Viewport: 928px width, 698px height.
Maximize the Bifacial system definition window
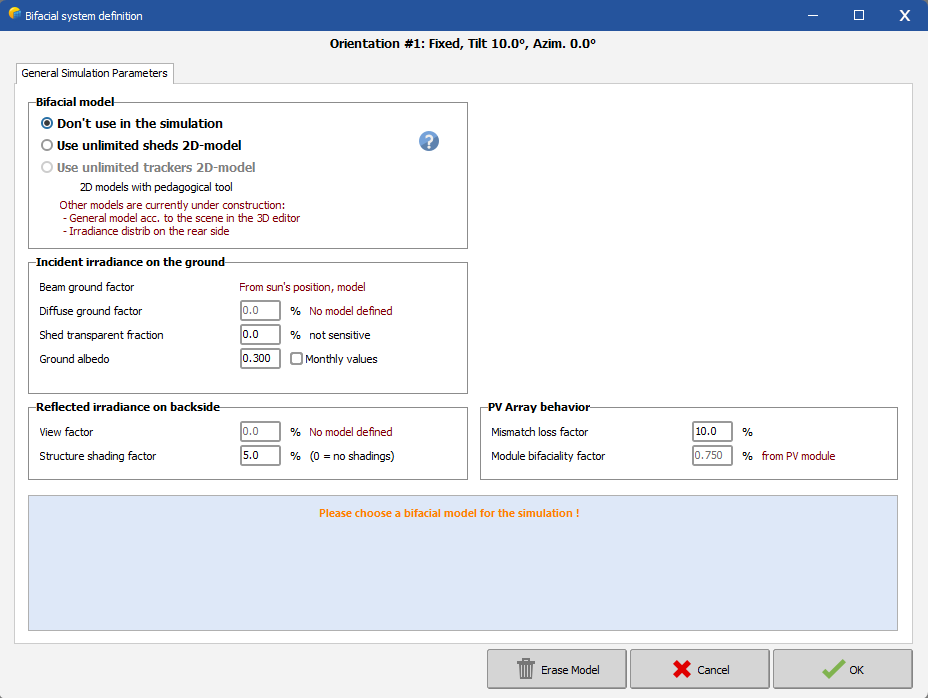tap(858, 15)
